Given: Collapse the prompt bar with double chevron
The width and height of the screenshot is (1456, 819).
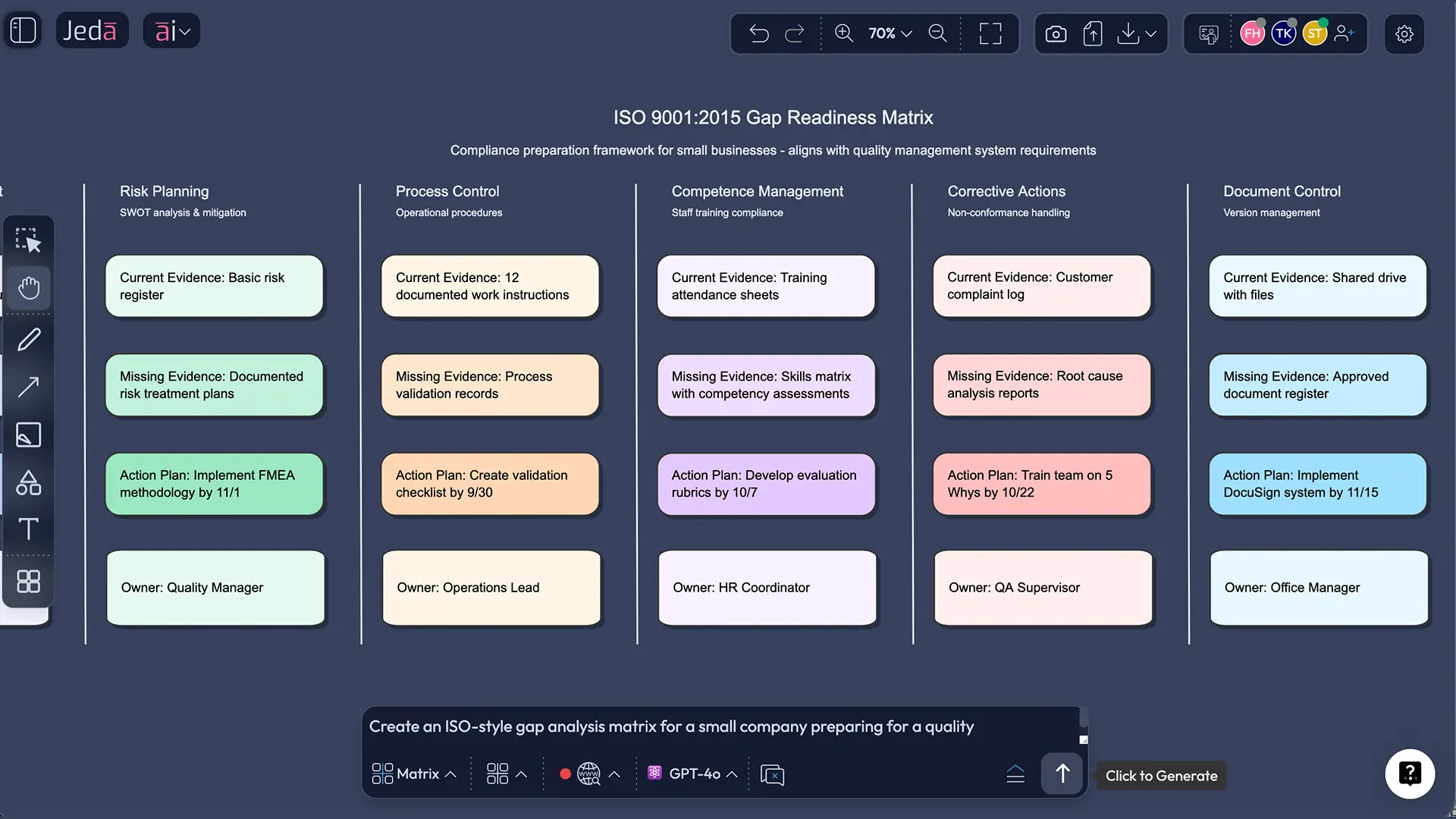Looking at the screenshot, I should 1016,773.
